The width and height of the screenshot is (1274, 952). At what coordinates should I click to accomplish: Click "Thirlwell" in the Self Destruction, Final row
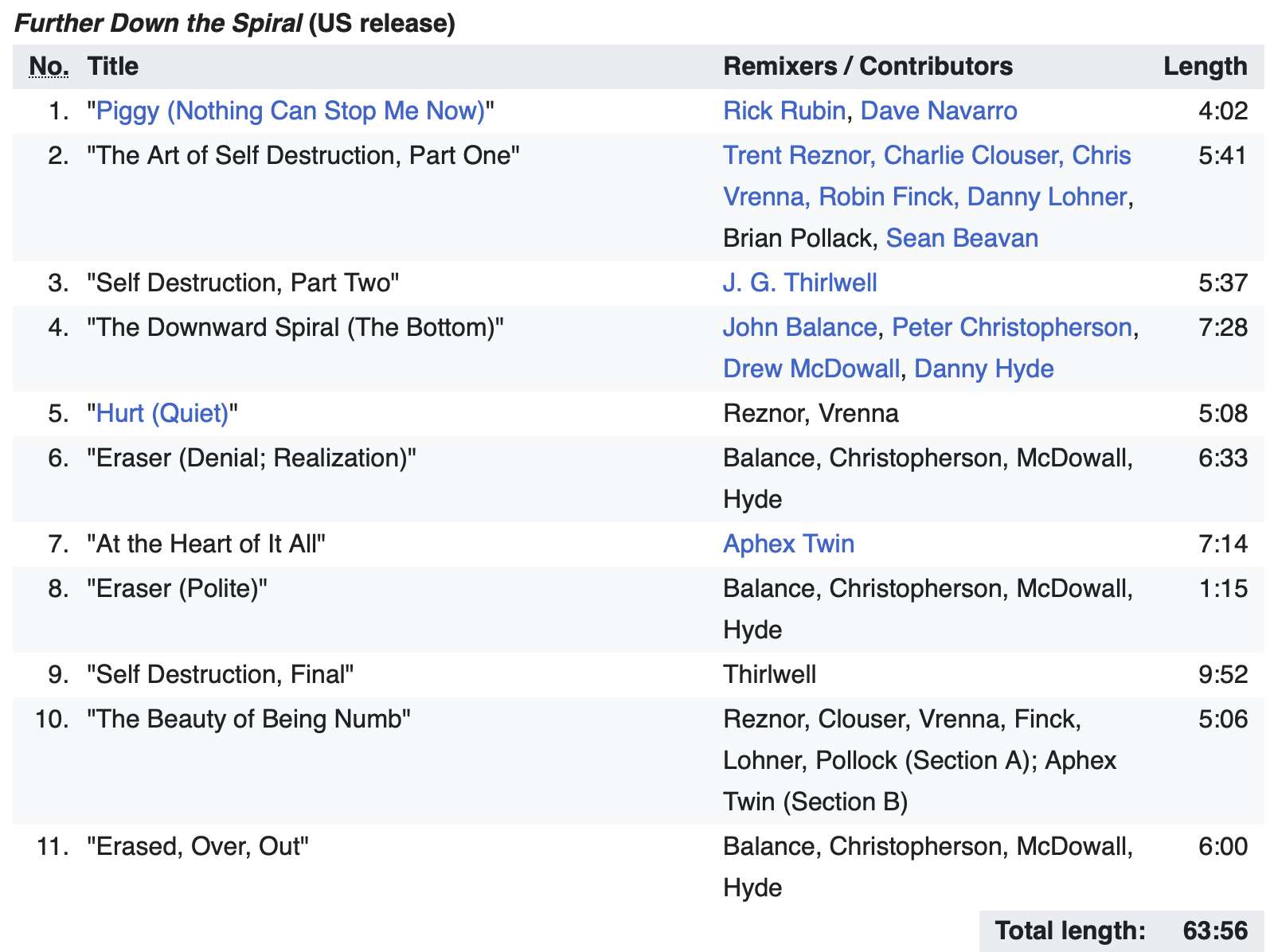[x=769, y=674]
